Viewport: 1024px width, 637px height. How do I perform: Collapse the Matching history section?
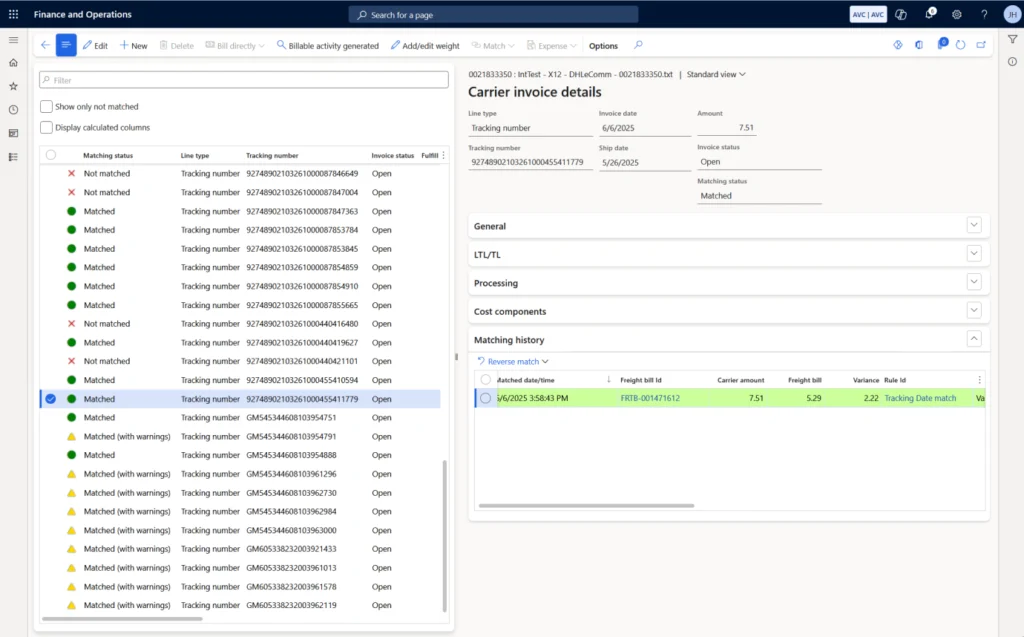[973, 338]
